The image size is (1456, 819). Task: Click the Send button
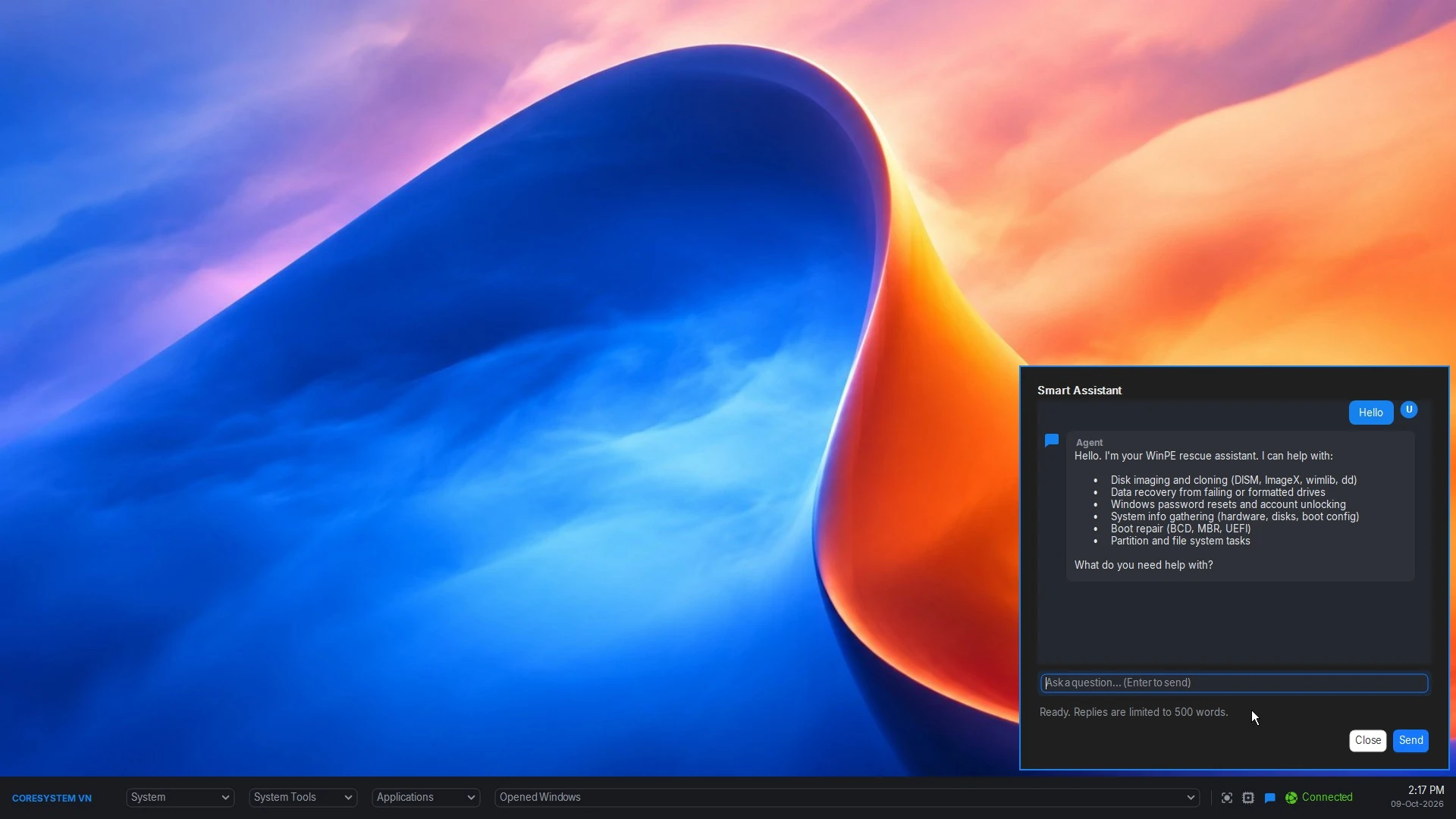click(x=1411, y=741)
